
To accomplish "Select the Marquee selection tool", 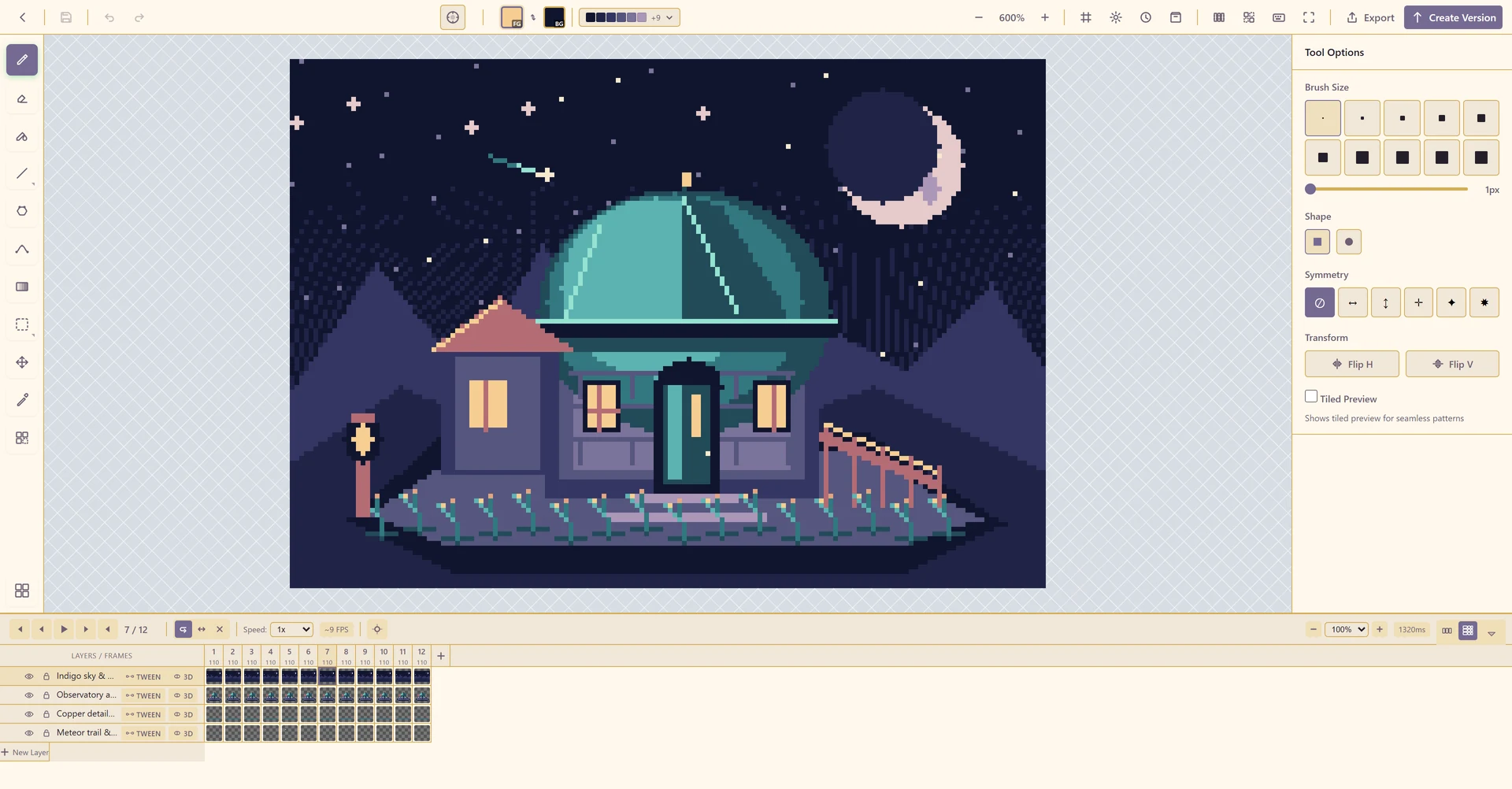I will [22, 324].
